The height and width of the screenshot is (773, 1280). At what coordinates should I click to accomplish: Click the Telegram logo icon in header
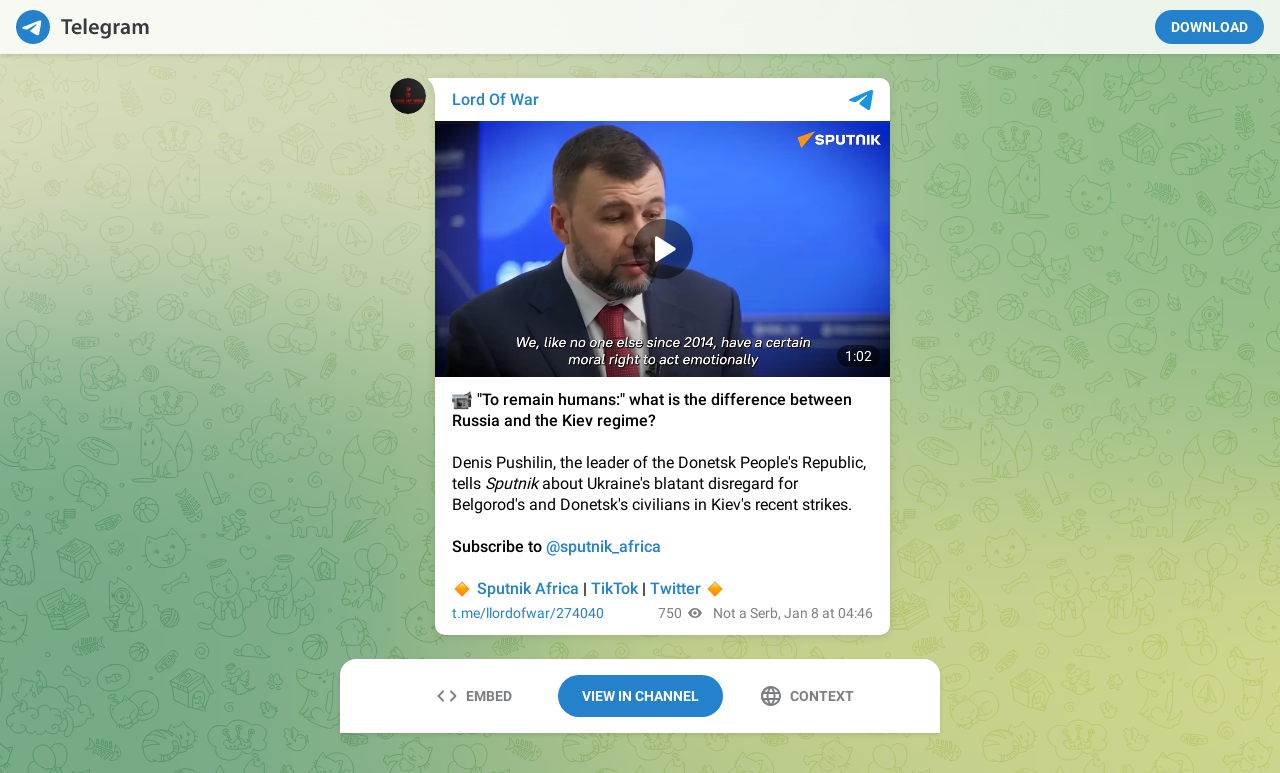(x=33, y=27)
